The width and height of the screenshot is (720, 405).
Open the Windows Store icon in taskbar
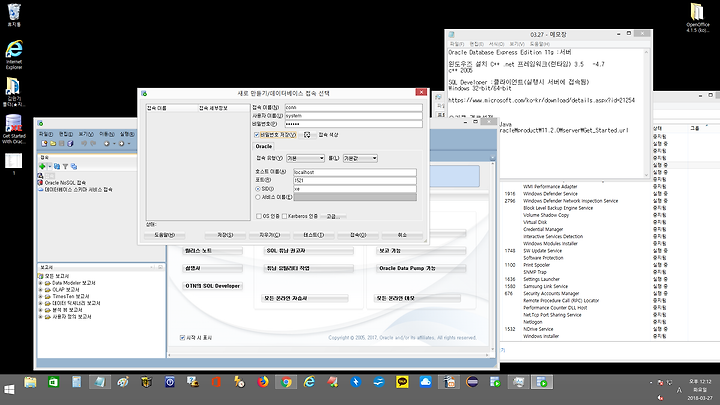53,382
